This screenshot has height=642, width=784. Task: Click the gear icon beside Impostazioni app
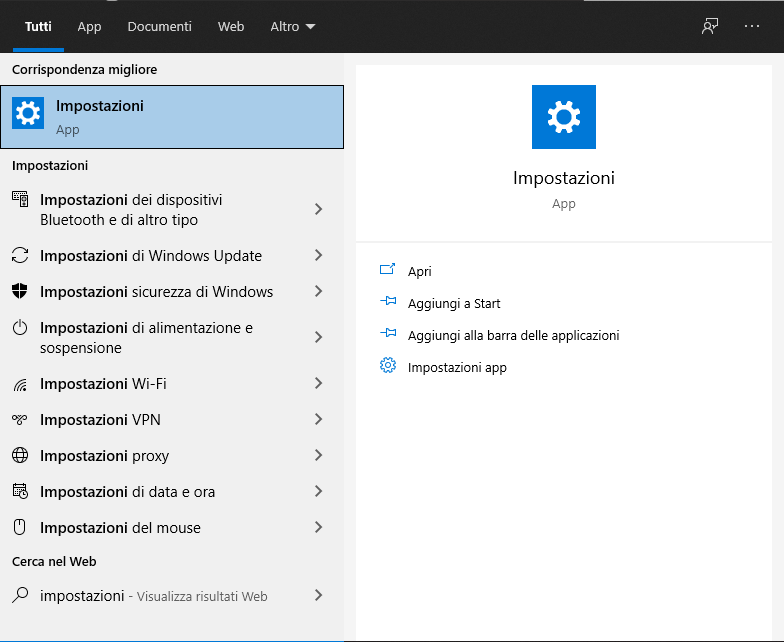[x=388, y=366]
